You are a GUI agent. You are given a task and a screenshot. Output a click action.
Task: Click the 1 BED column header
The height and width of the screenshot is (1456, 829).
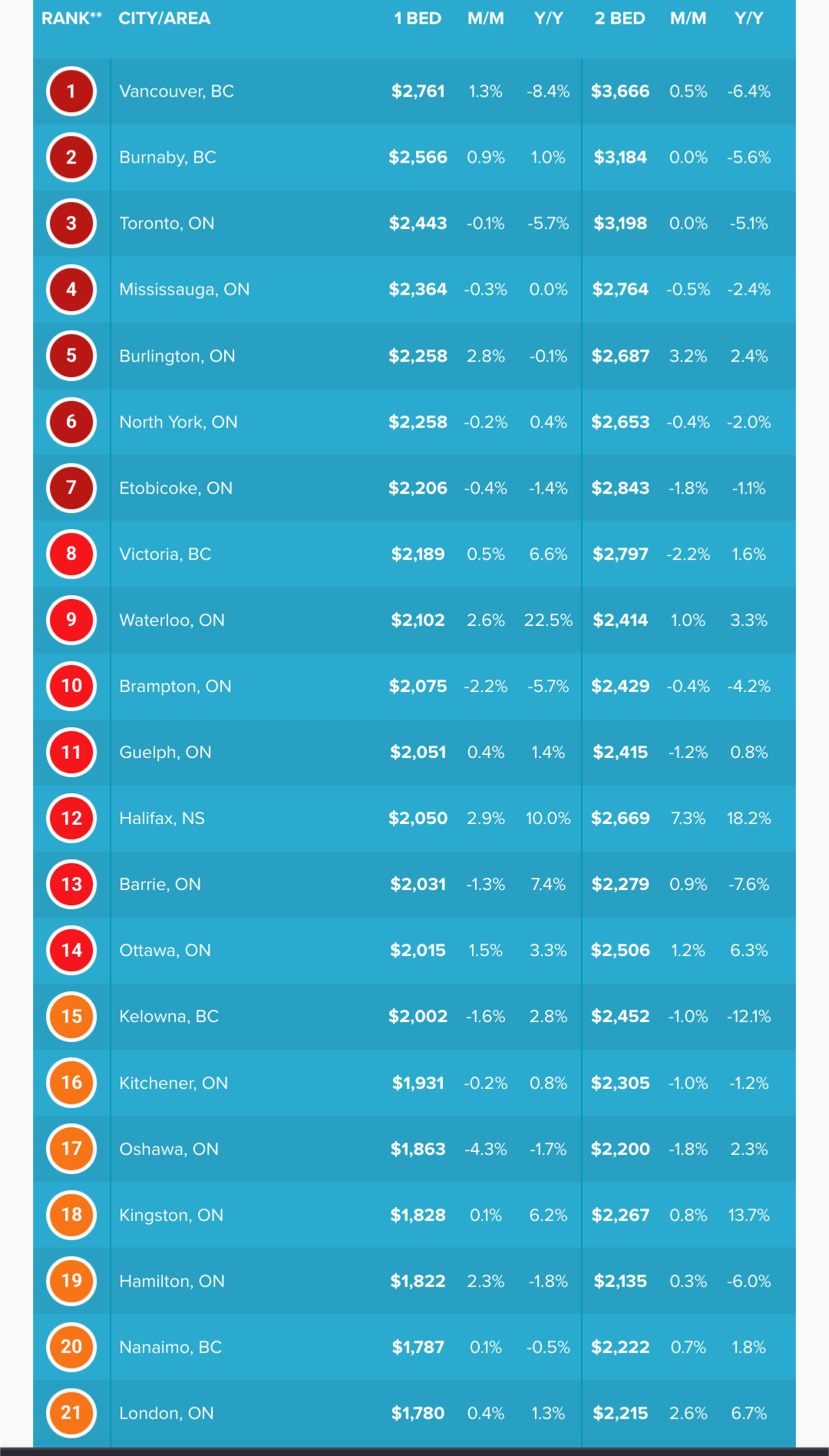[x=418, y=18]
